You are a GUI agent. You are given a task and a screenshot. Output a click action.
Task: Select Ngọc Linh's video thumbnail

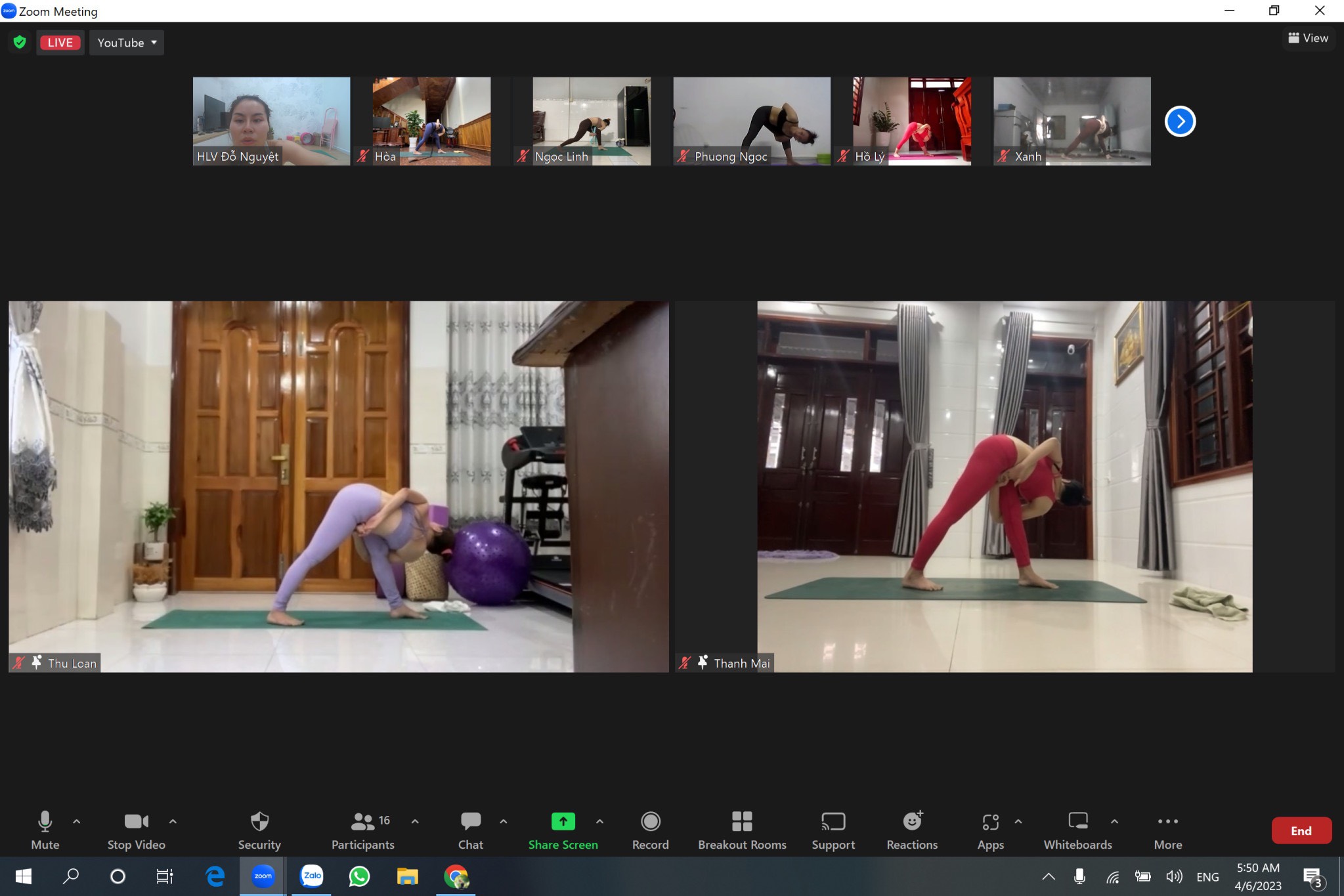[592, 121]
